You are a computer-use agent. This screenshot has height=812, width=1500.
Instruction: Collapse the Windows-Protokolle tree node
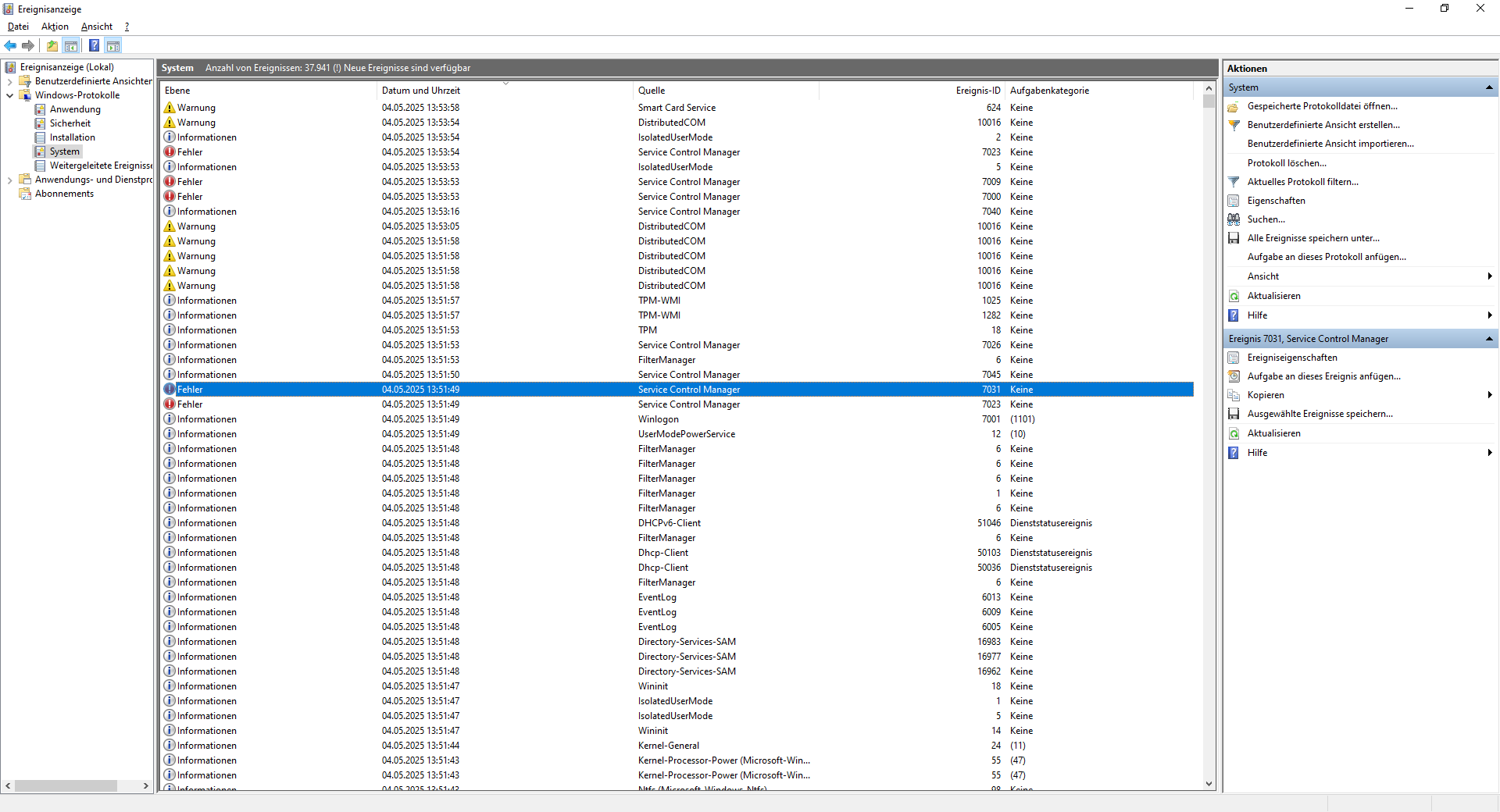[x=9, y=95]
